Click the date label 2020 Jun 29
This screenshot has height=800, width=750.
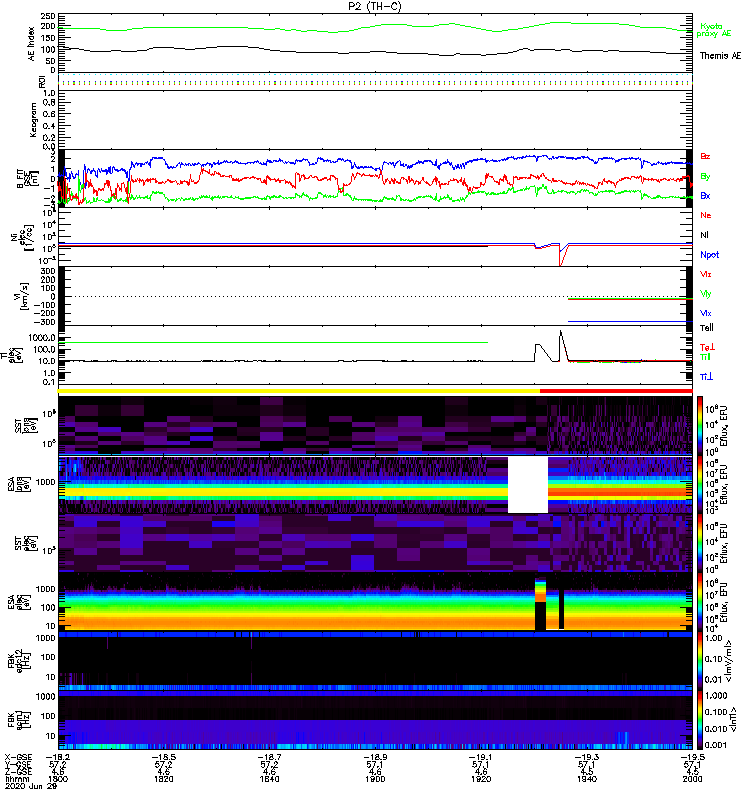point(31,786)
